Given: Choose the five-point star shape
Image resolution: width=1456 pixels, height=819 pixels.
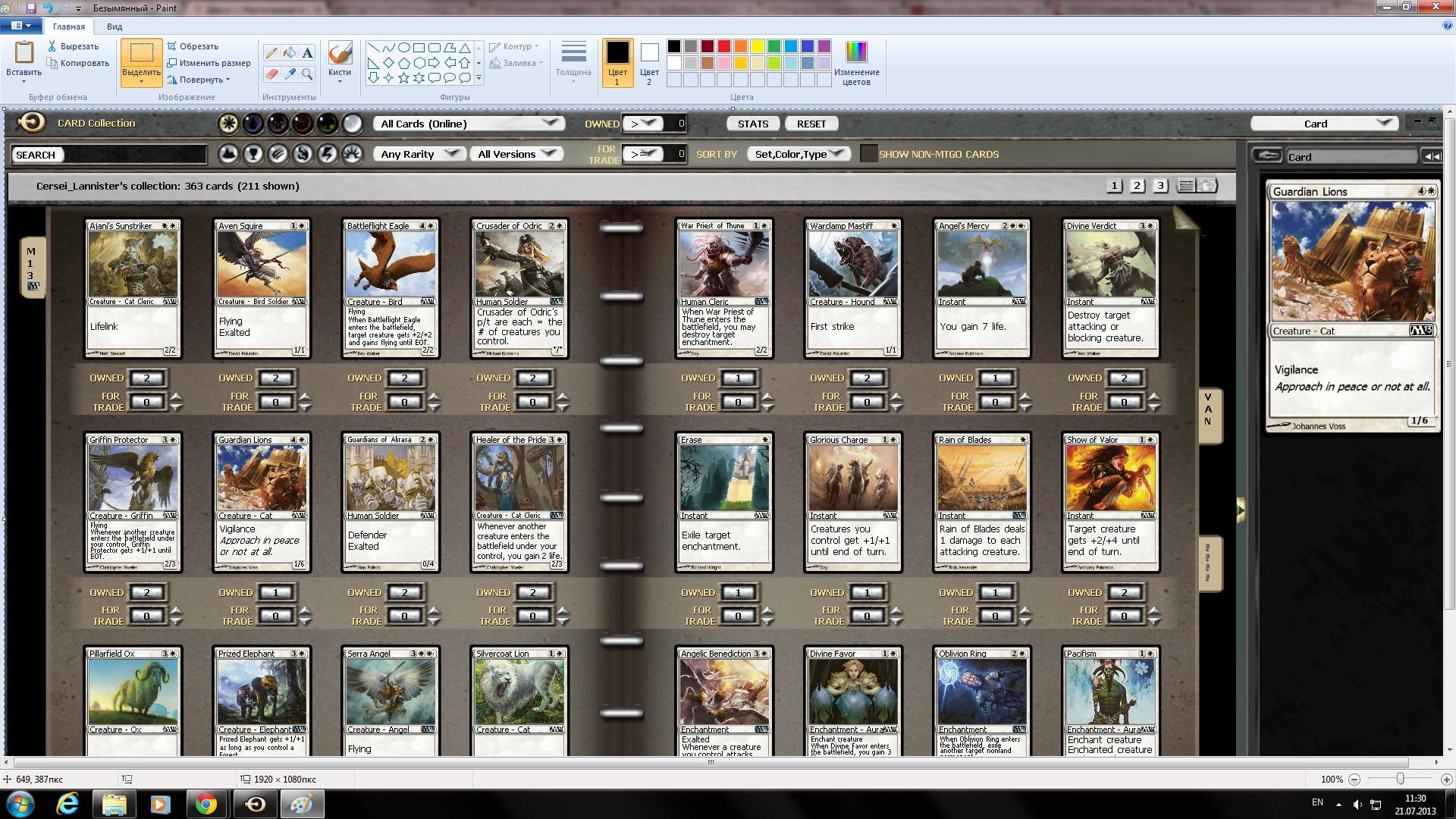Looking at the screenshot, I should click(403, 77).
